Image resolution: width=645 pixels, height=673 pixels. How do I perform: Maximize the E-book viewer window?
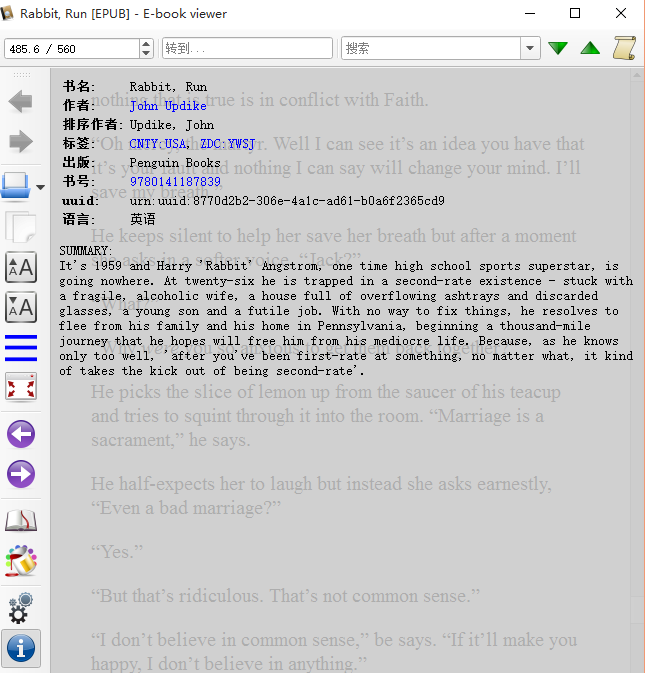(x=575, y=13)
